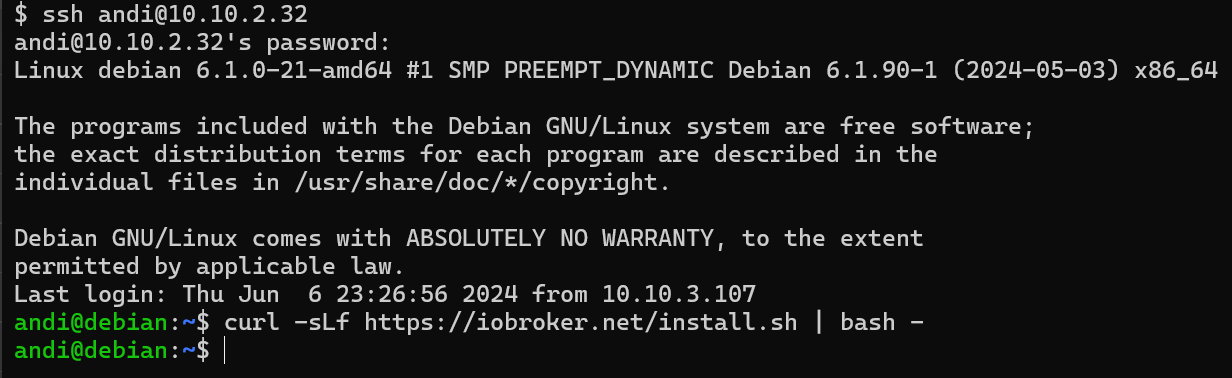Viewport: 1232px width, 378px height.
Task: Click the word curl in the command
Action: click(x=252, y=323)
